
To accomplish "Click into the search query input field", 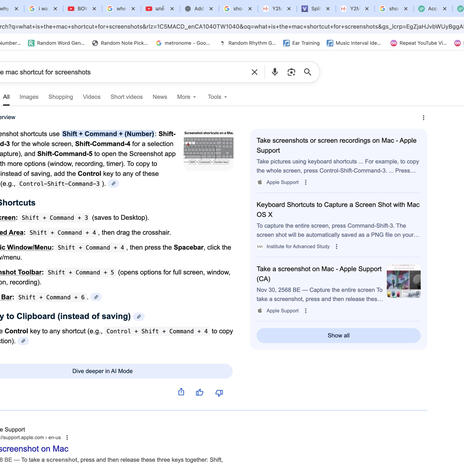I will pyautogui.click(x=123, y=72).
